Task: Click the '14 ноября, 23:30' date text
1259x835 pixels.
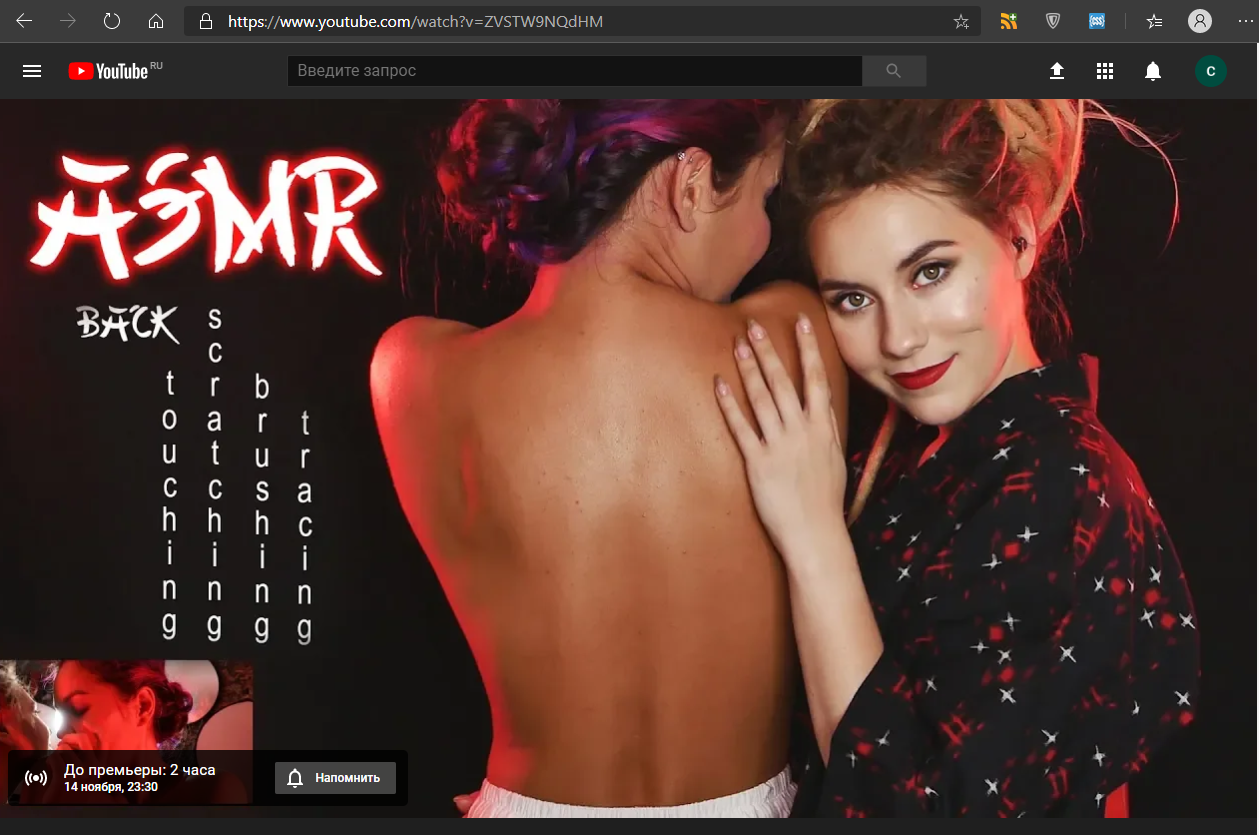Action: (x=111, y=787)
